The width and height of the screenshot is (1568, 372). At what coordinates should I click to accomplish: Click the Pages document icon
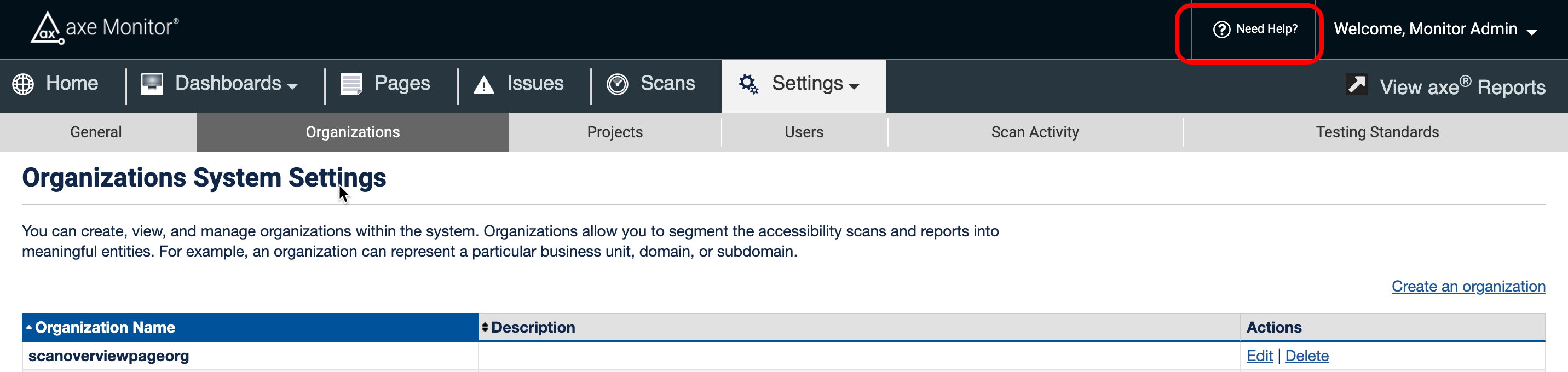point(351,84)
